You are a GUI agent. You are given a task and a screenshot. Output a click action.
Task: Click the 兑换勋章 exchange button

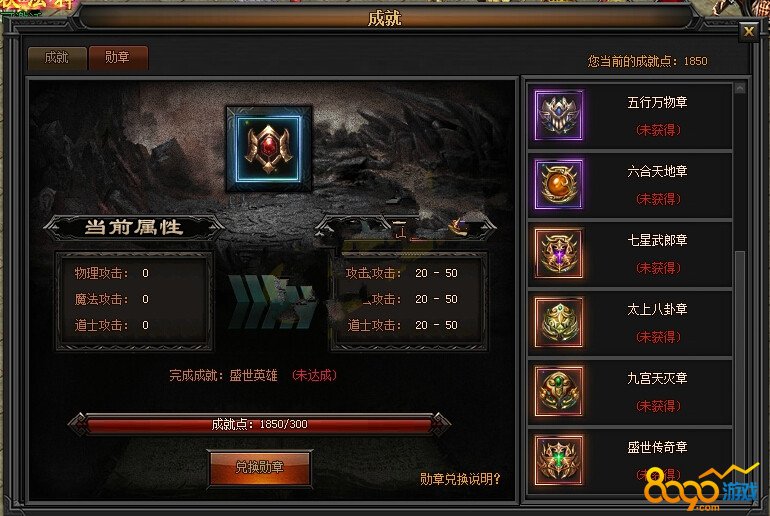click(x=259, y=467)
